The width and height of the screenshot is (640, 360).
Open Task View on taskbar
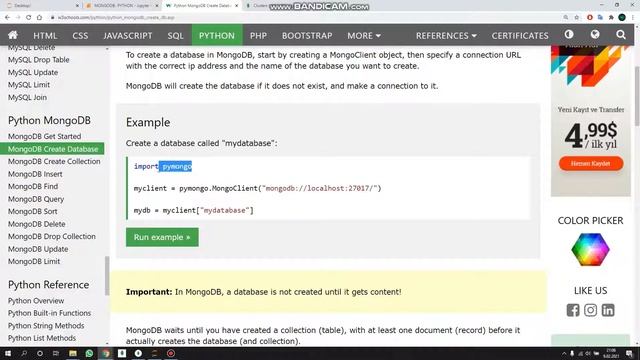point(56,353)
